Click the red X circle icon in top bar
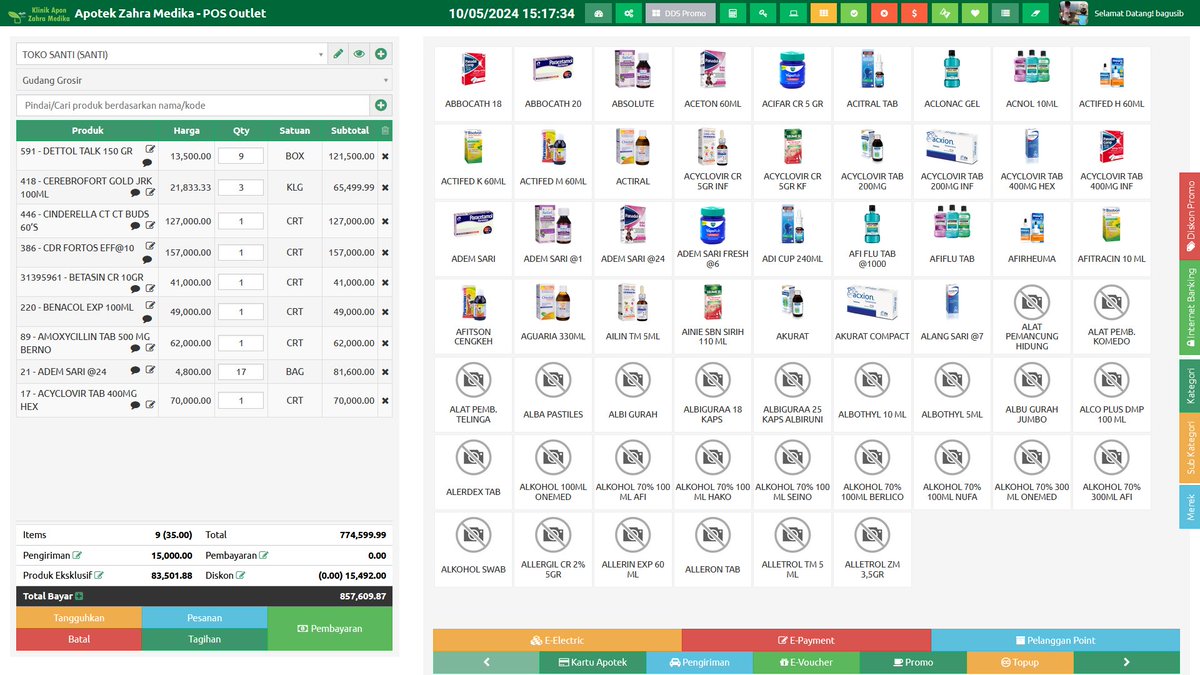The width and height of the screenshot is (1200, 675). point(884,14)
